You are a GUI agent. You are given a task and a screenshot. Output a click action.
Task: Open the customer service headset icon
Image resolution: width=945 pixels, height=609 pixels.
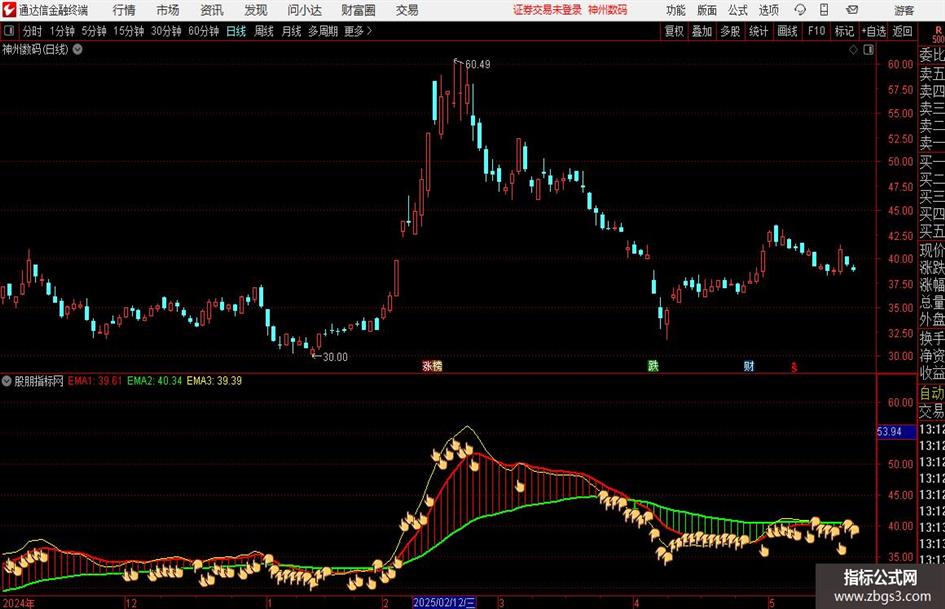[800, 10]
